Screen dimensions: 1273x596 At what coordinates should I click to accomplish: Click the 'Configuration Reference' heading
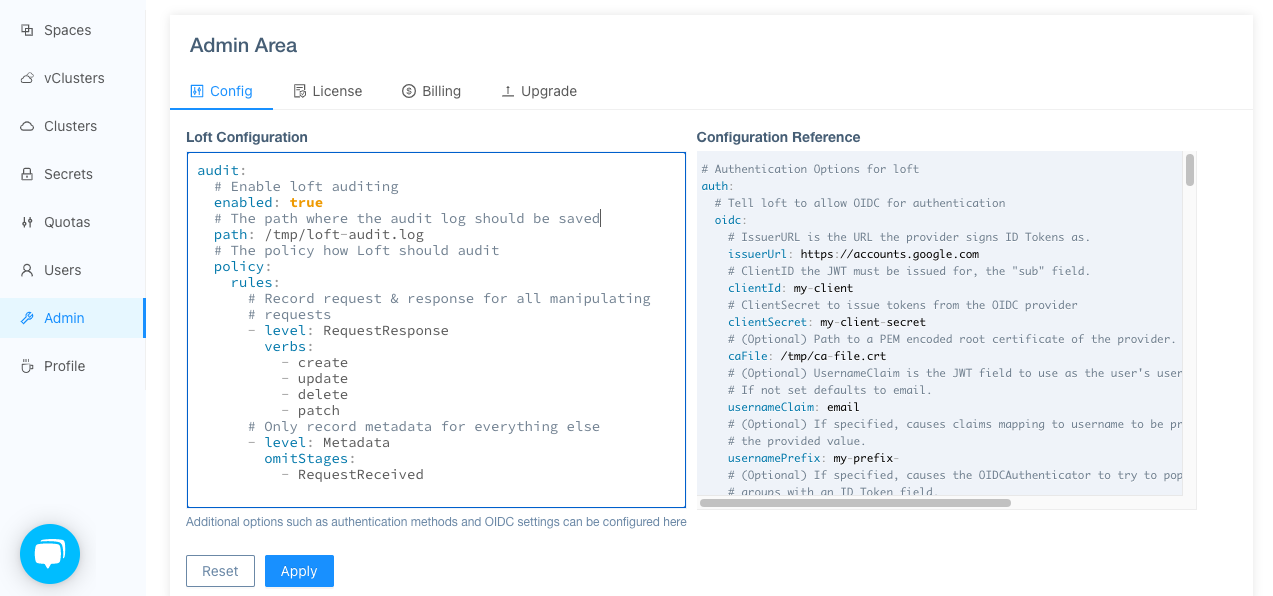778,137
